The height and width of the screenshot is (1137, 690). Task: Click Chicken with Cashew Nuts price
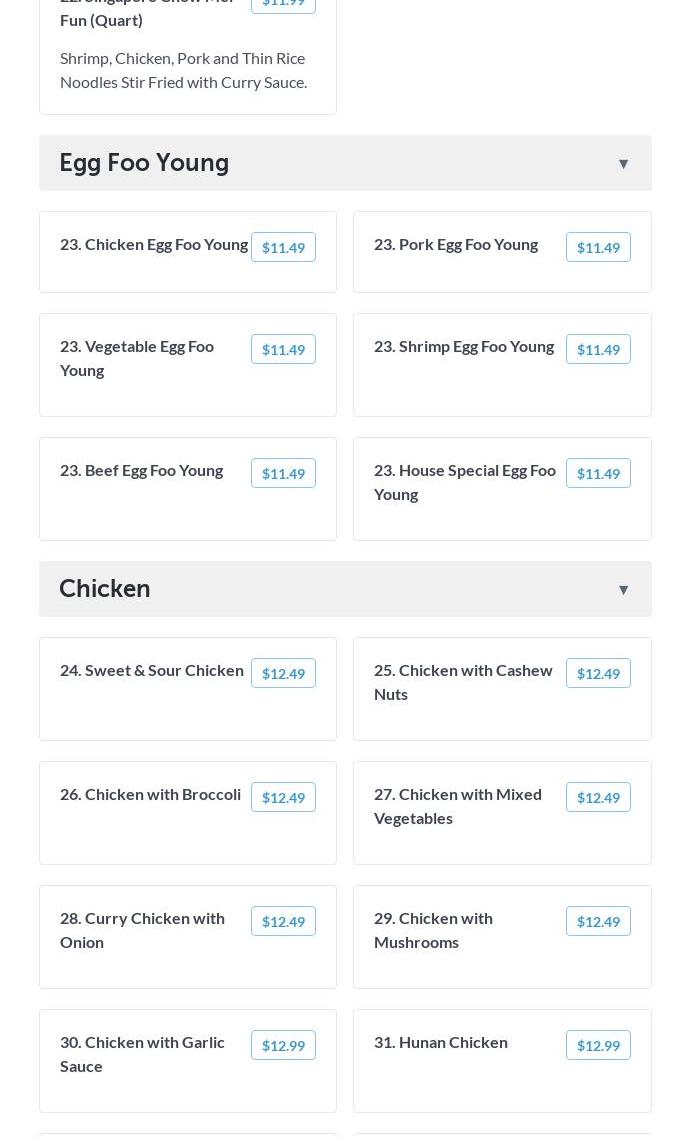598,674
